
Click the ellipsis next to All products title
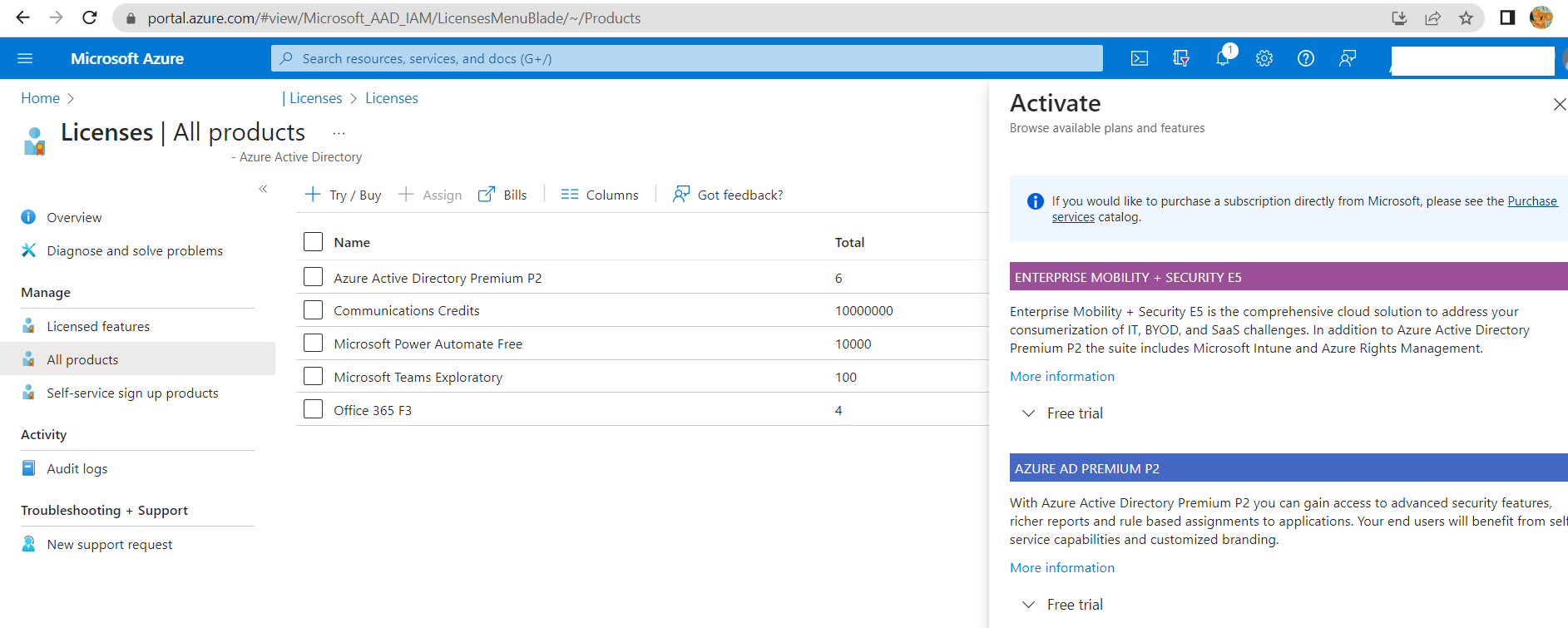(x=339, y=133)
